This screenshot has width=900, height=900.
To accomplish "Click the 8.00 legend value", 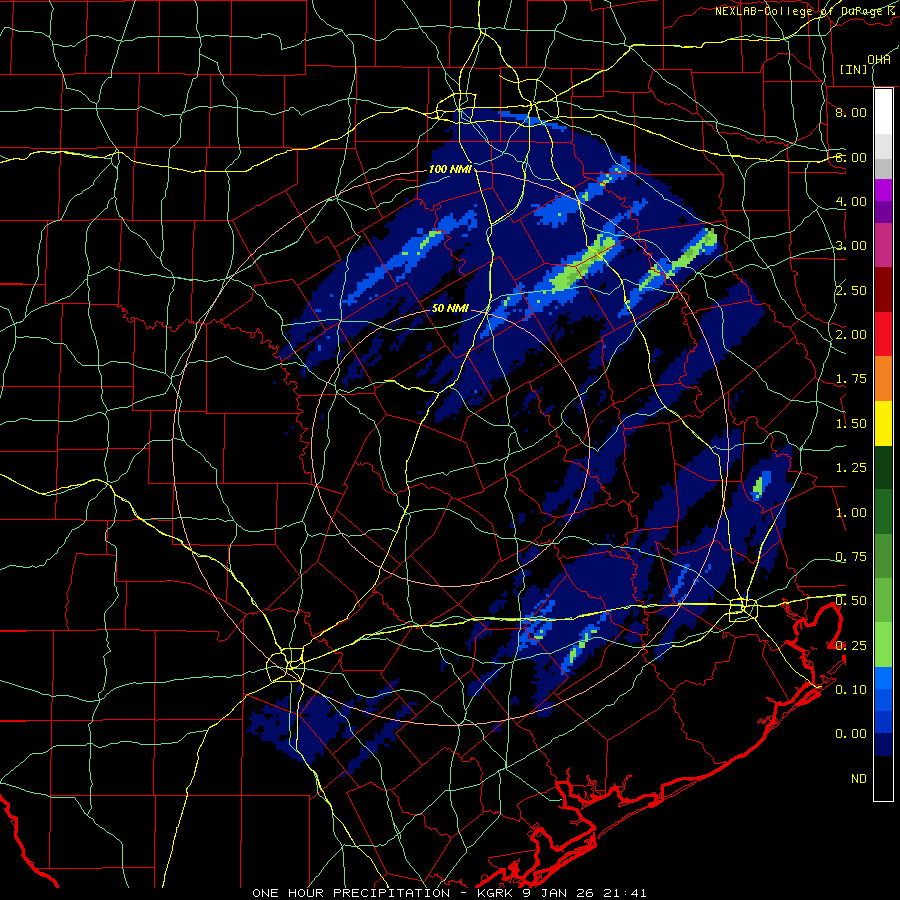I will (x=851, y=112).
